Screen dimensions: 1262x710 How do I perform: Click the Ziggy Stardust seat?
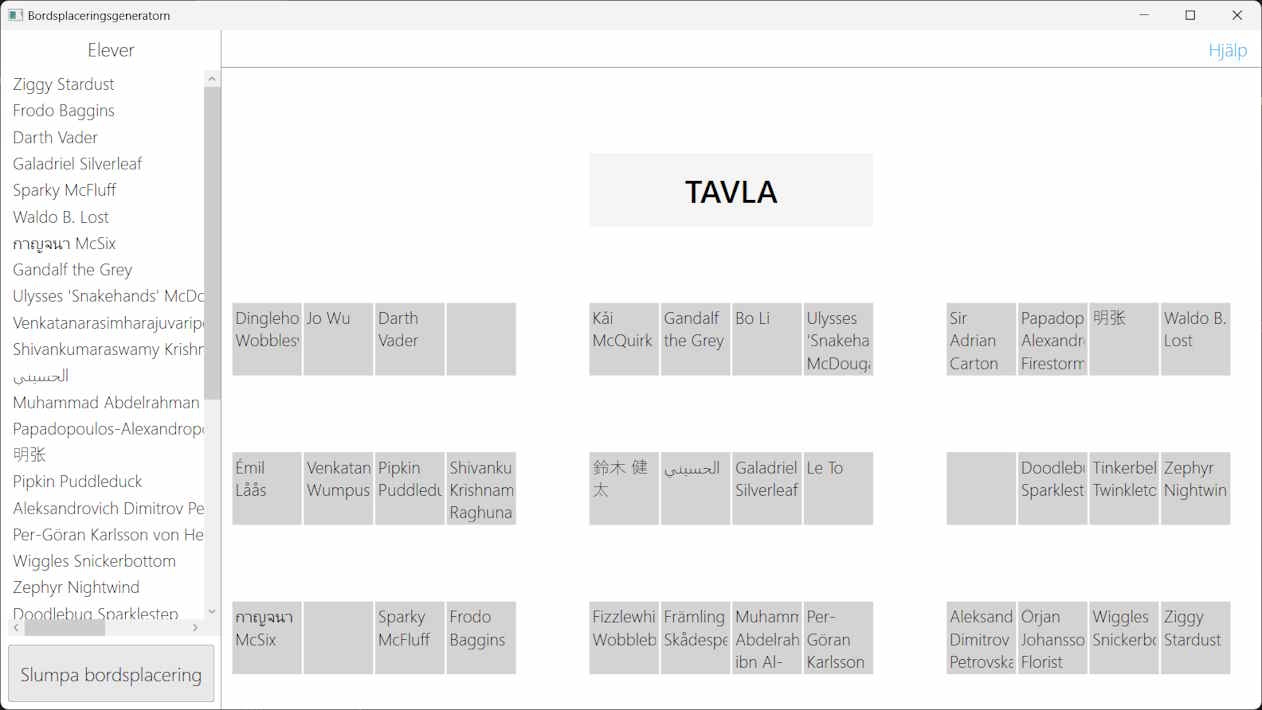pos(1195,637)
